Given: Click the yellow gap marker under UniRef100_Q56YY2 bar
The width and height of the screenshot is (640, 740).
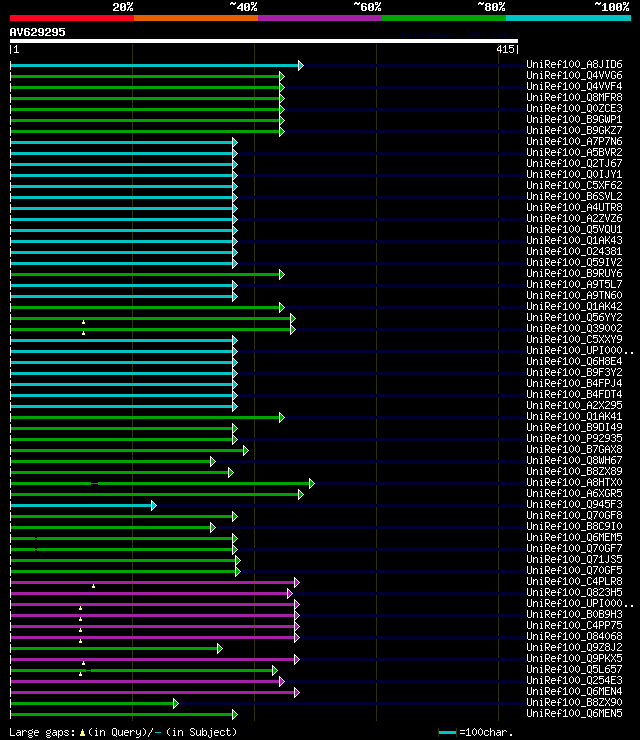Looking at the screenshot, I should click(84, 322).
